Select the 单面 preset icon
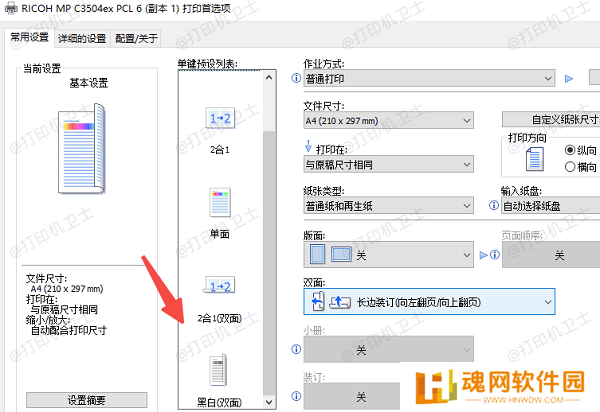Viewport: 600px width, 412px height. (220, 202)
